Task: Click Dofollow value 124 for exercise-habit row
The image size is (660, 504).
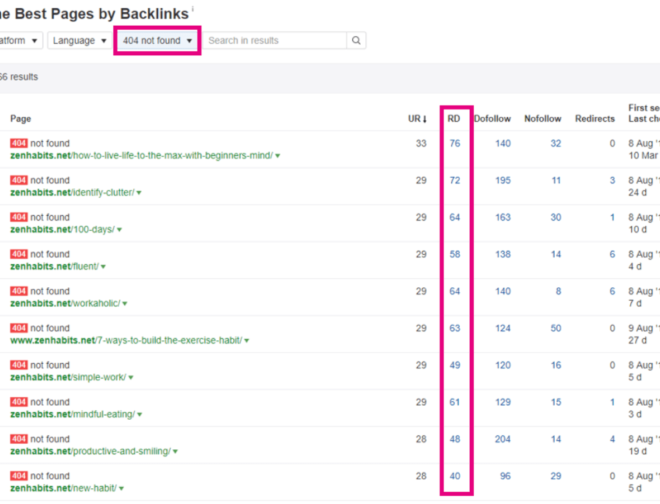Action: (503, 328)
